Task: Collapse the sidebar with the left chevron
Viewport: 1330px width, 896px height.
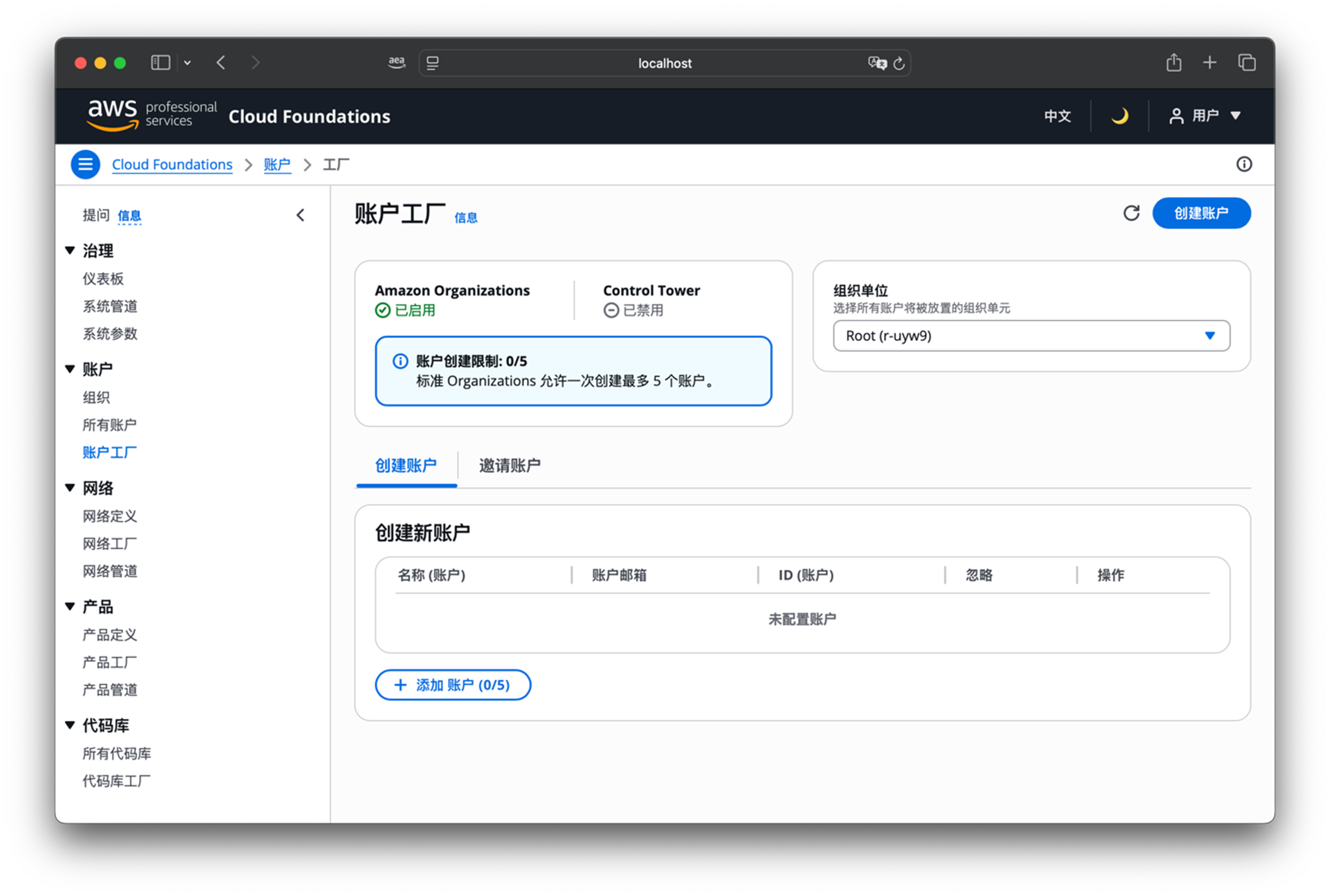Action: (x=301, y=216)
